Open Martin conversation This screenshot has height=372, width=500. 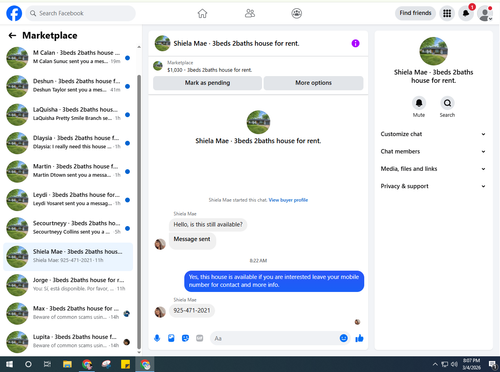click(x=68, y=171)
